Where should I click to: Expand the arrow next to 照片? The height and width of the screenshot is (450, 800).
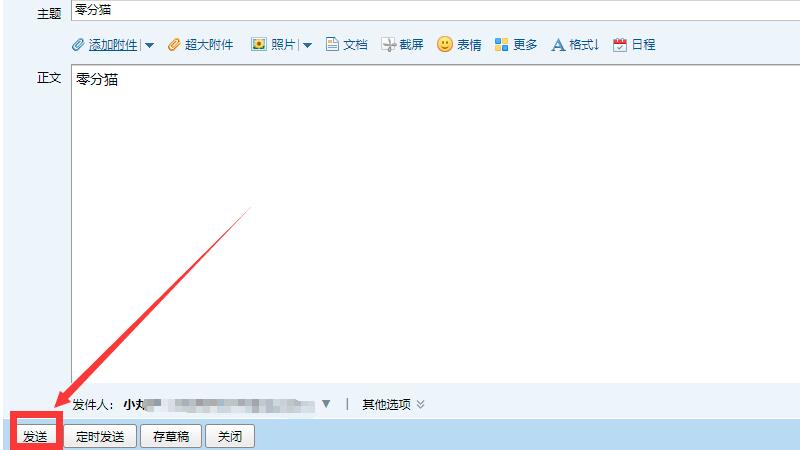pyautogui.click(x=307, y=45)
